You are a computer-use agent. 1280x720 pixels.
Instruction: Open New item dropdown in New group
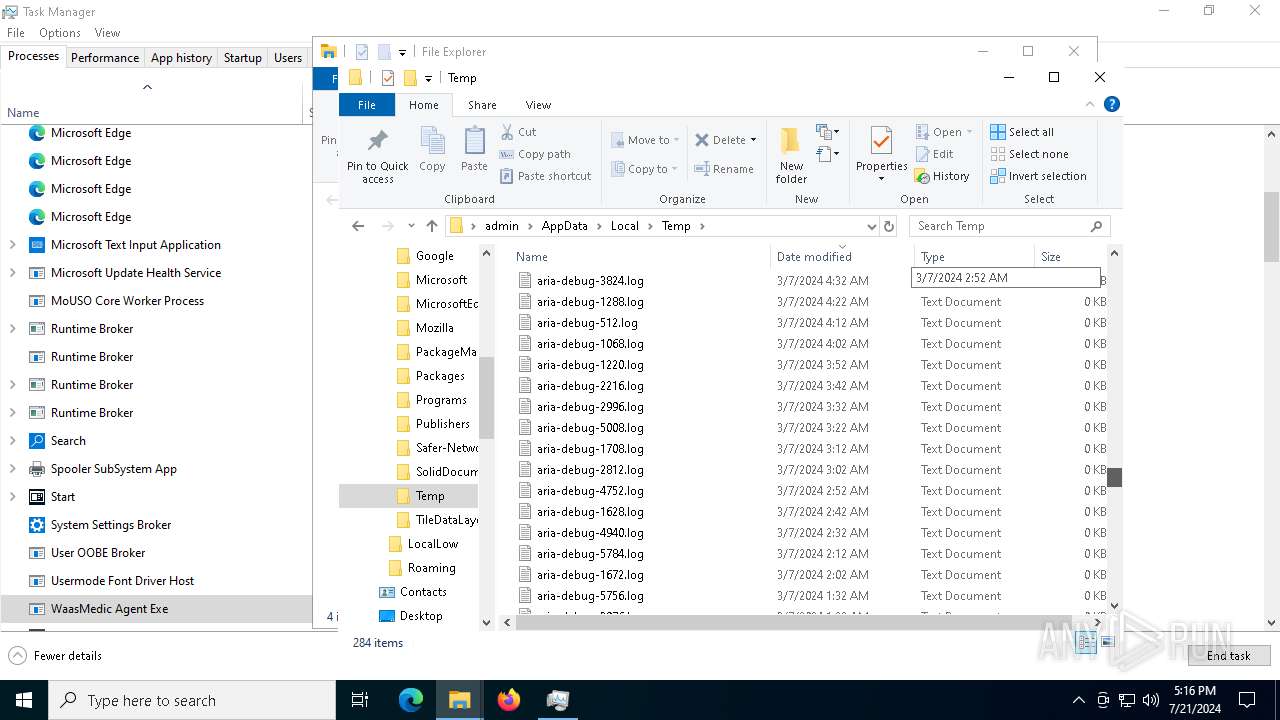pyautogui.click(x=826, y=132)
